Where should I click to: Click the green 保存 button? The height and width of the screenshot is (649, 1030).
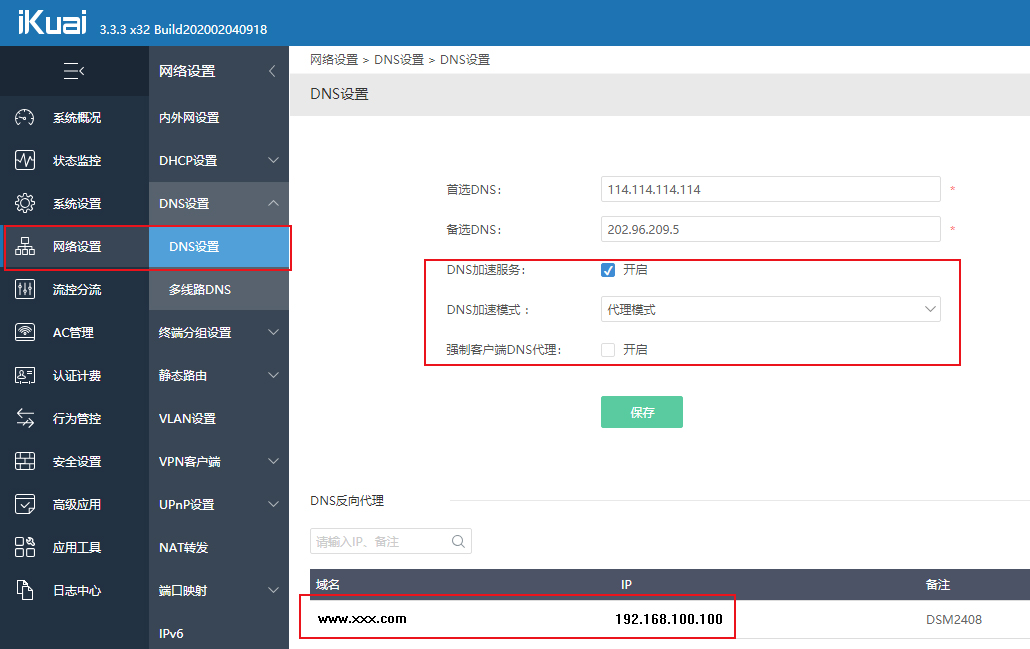click(642, 412)
